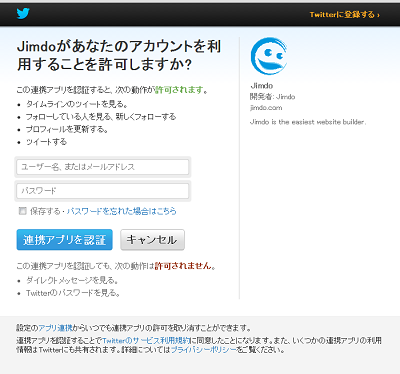Image resolution: width=400 pixels, height=374 pixels.
Task: Click the タイムラインのツイートを見る bullet item
Action: tap(77, 104)
